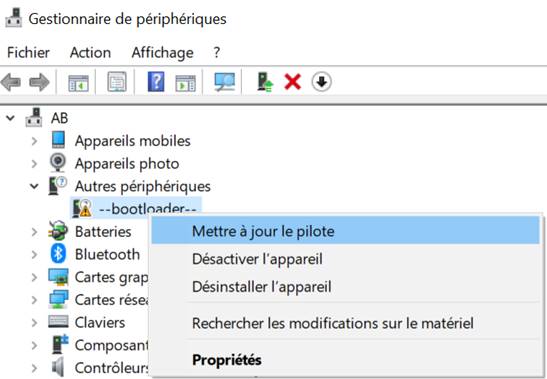Screen dimensions: 547x379
Task: Click the show/hide console tree icon
Action: click(78, 83)
